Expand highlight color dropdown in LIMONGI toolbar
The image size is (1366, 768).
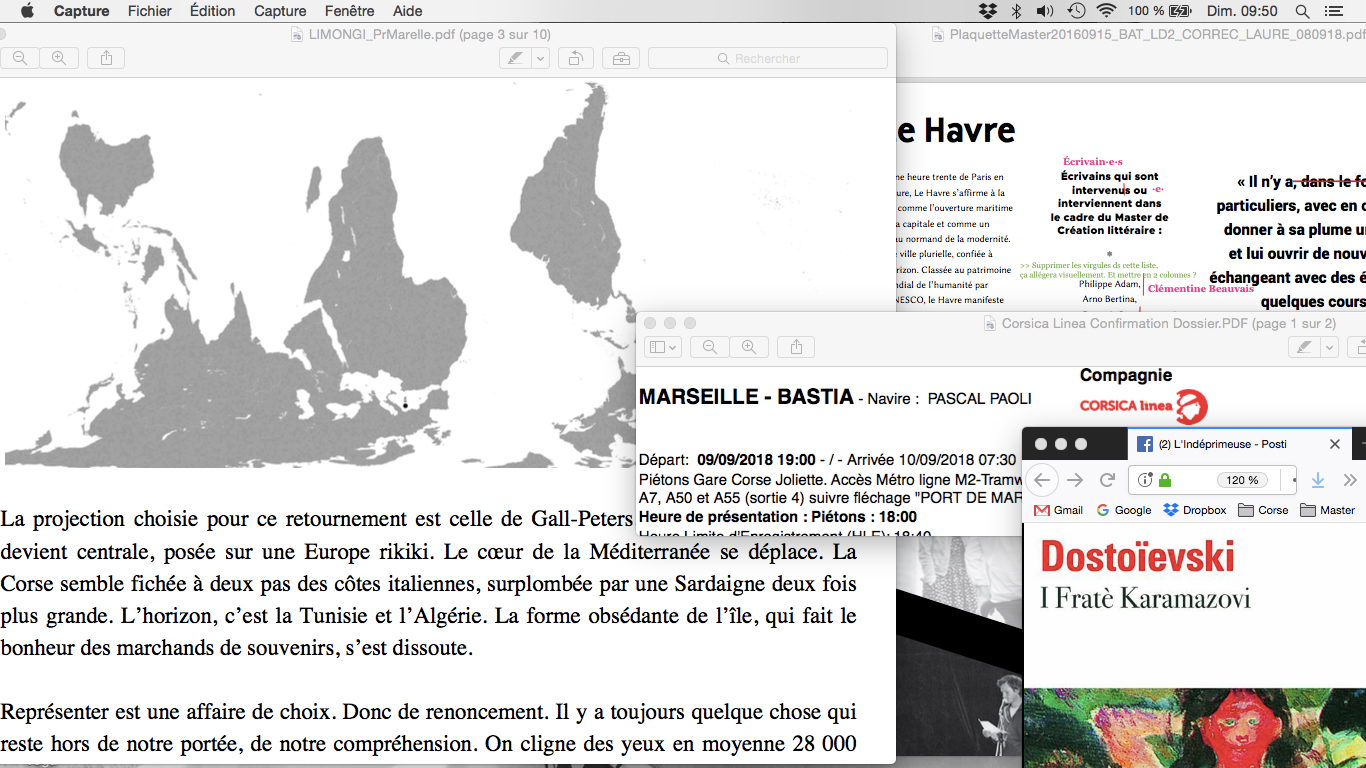click(540, 59)
